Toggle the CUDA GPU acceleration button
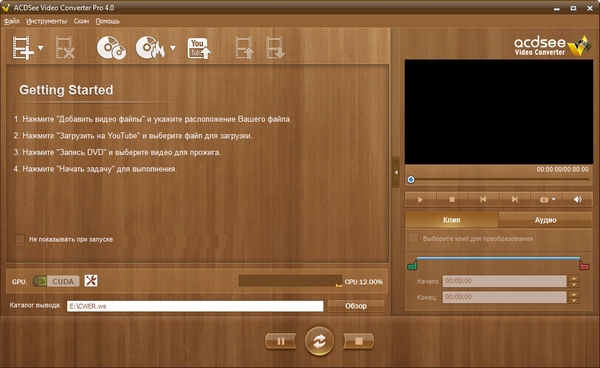Screen dimensions: 600x368 click(56, 281)
